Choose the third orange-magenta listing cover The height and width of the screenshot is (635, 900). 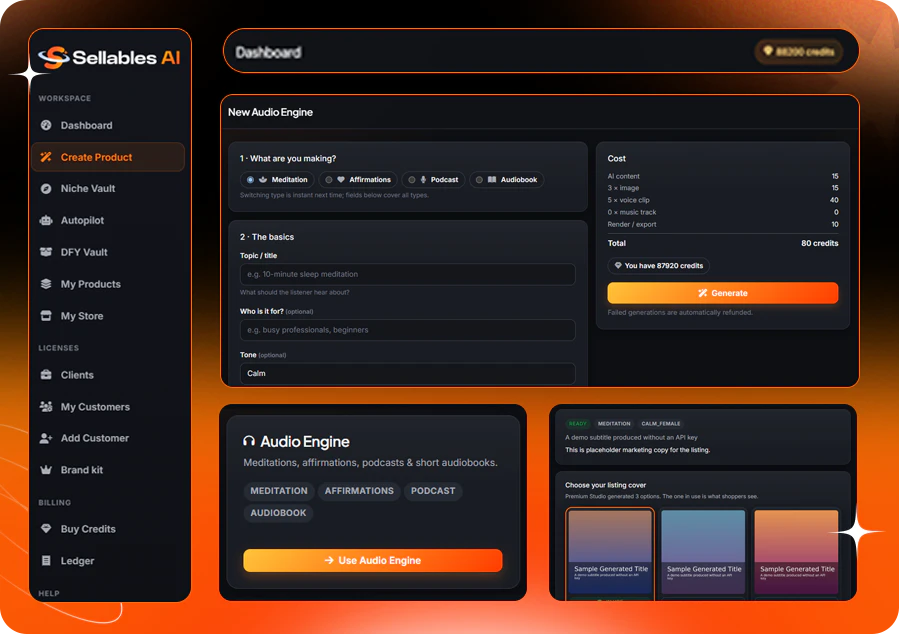[x=796, y=551]
